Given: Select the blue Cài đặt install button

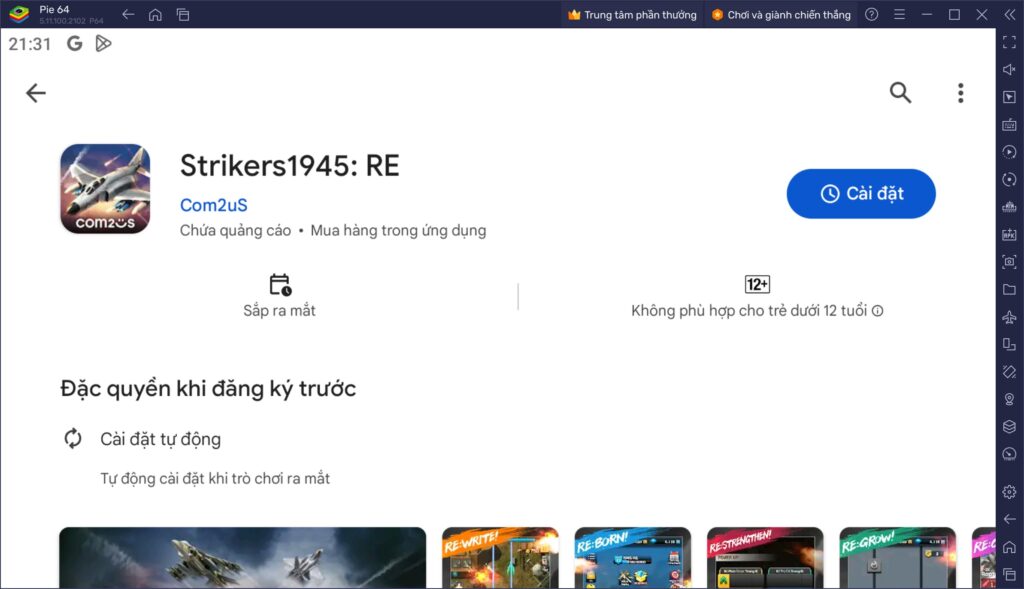Looking at the screenshot, I should coord(860,194).
